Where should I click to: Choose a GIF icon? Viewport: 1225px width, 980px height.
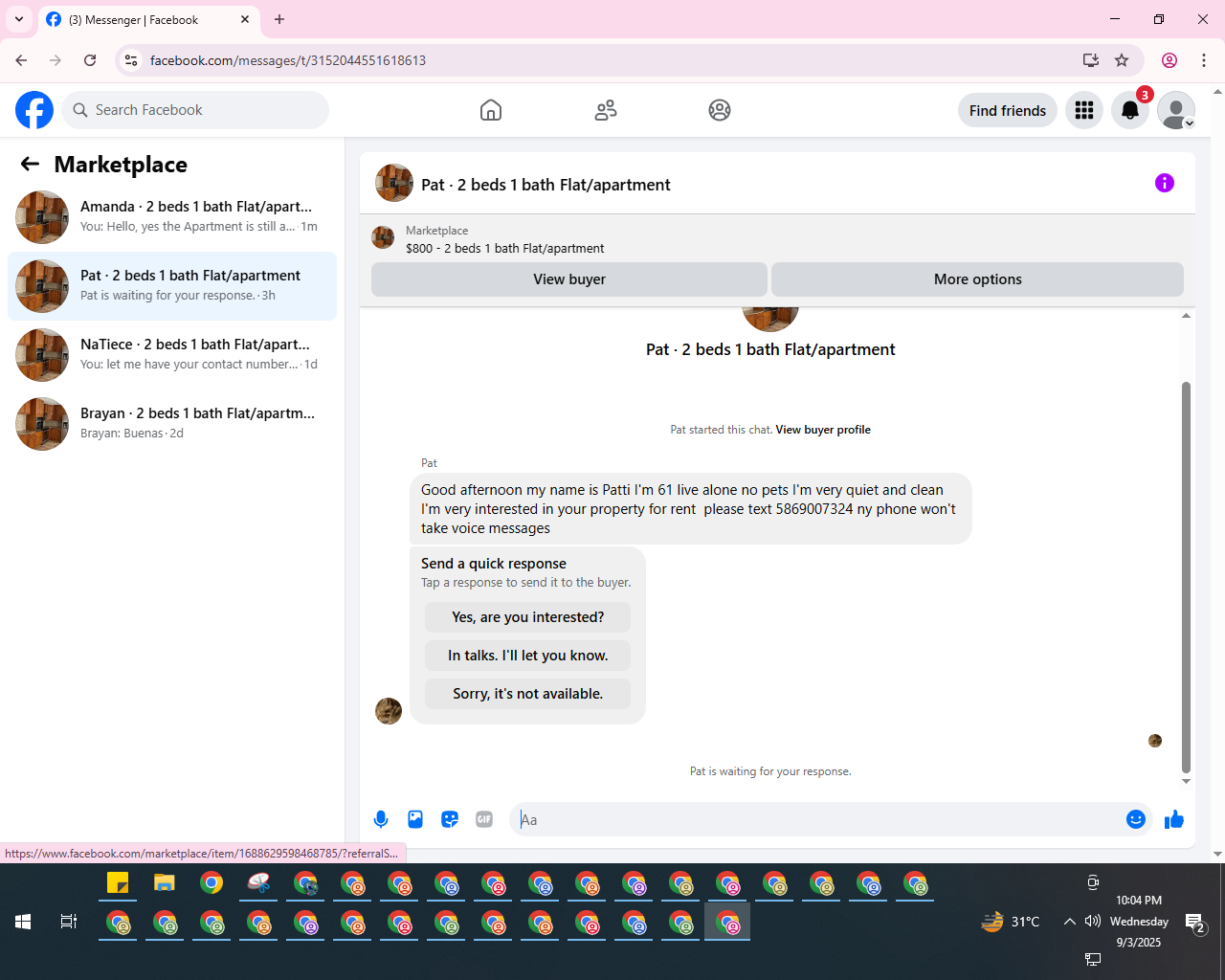tap(484, 819)
